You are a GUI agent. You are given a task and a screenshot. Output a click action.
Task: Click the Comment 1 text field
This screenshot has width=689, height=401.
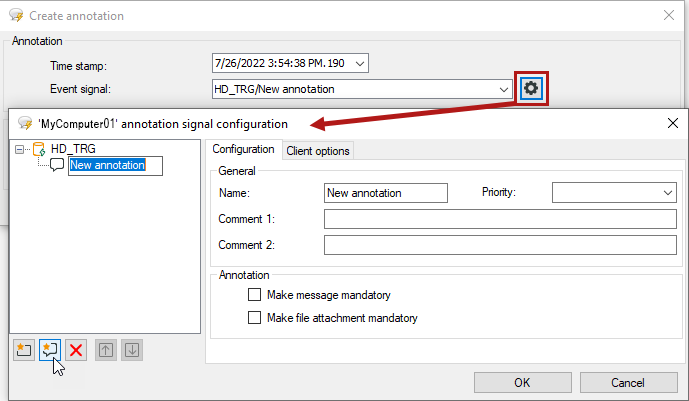pos(500,219)
